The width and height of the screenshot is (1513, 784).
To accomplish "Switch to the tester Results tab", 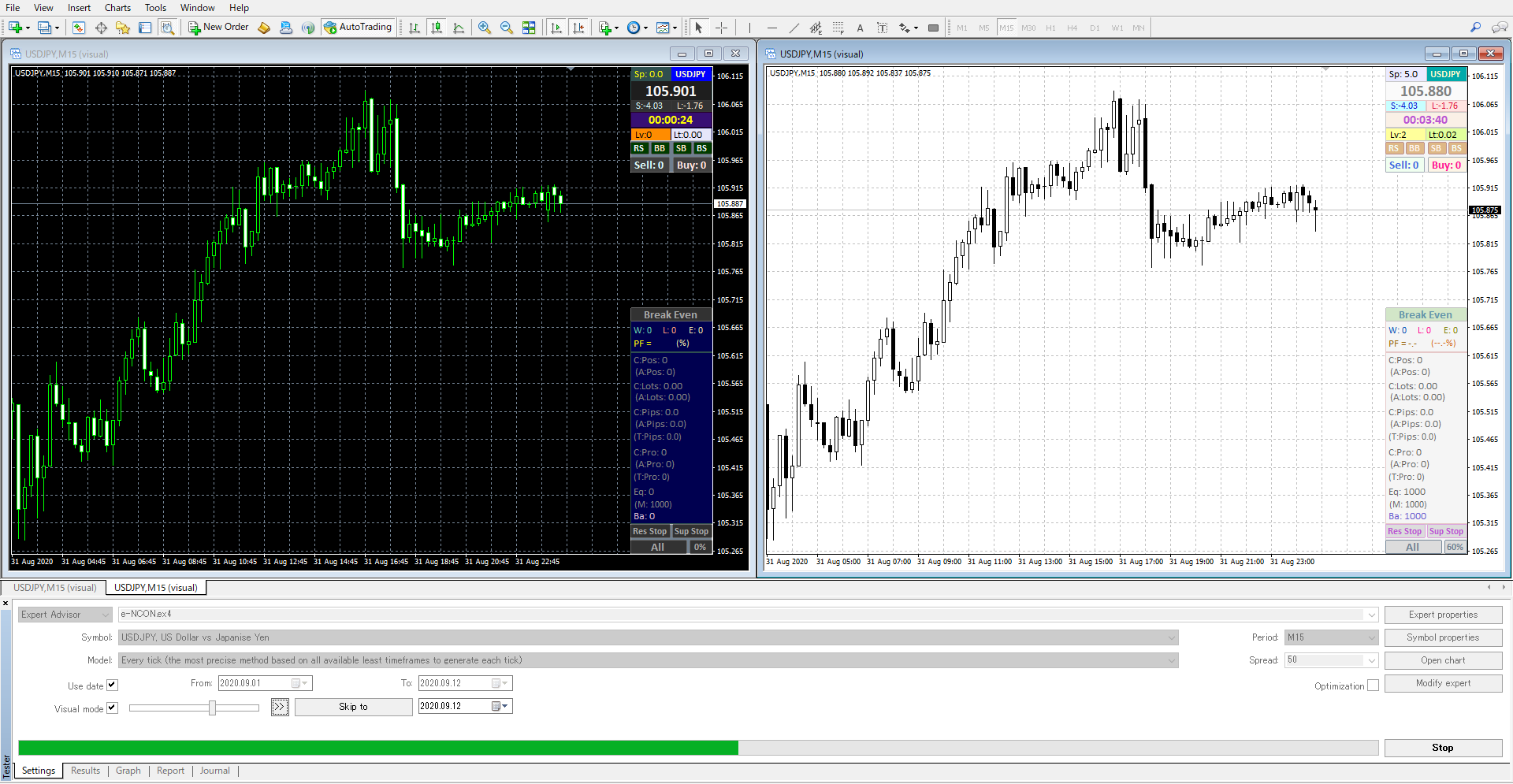I will pos(85,771).
